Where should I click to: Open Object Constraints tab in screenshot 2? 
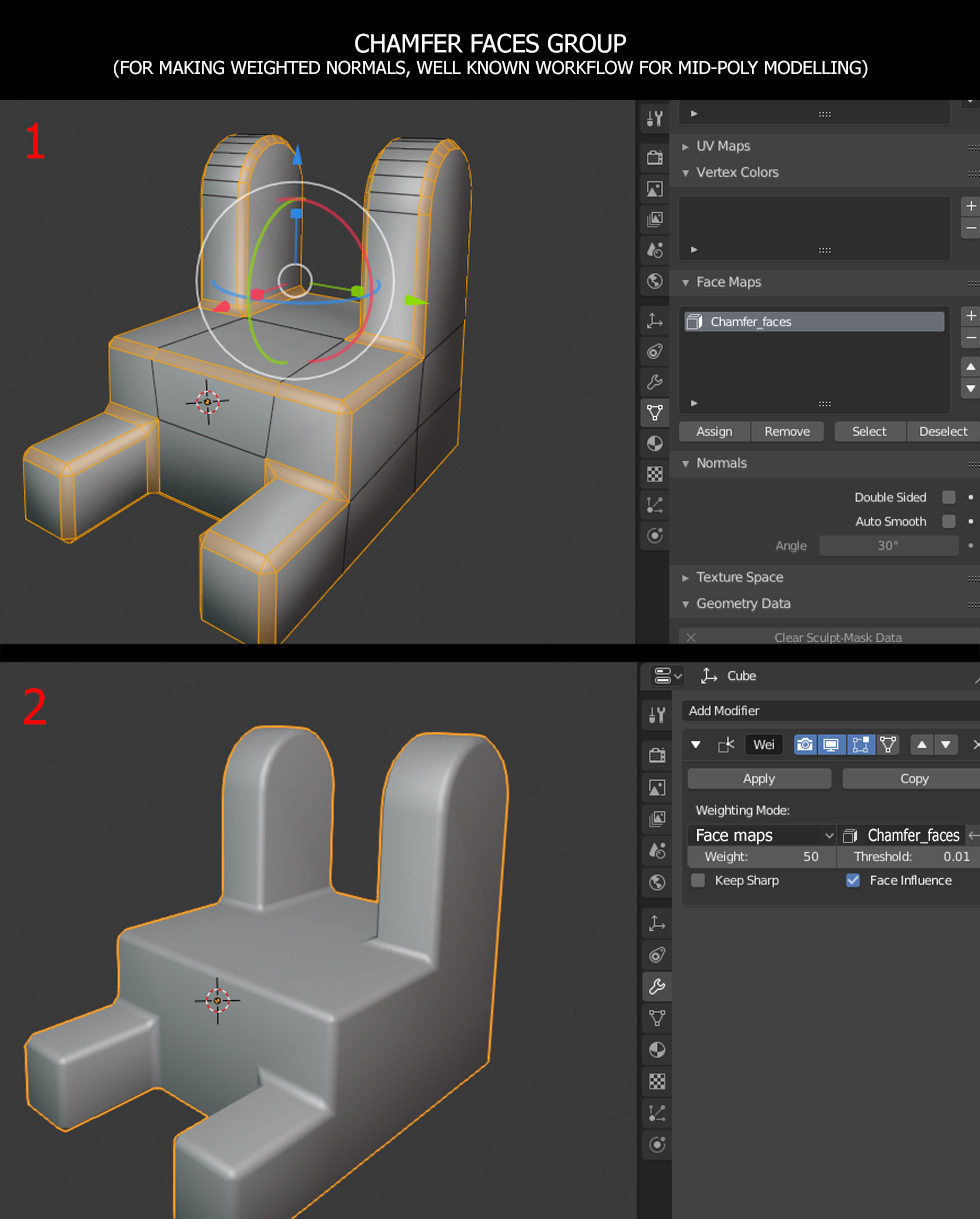[x=657, y=955]
